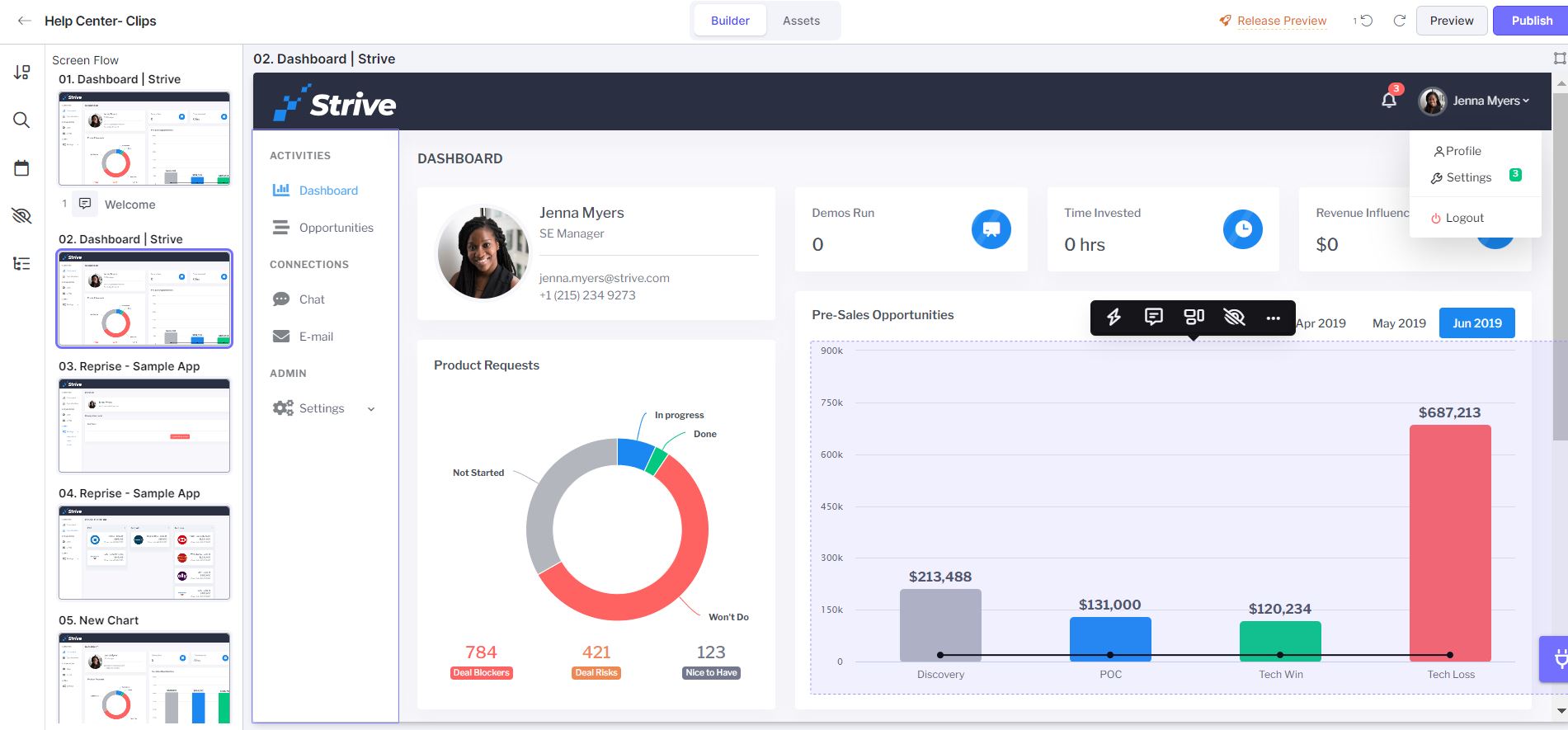This screenshot has height=730, width=1568.
Task: Open the Release Preview link
Action: (x=1273, y=21)
